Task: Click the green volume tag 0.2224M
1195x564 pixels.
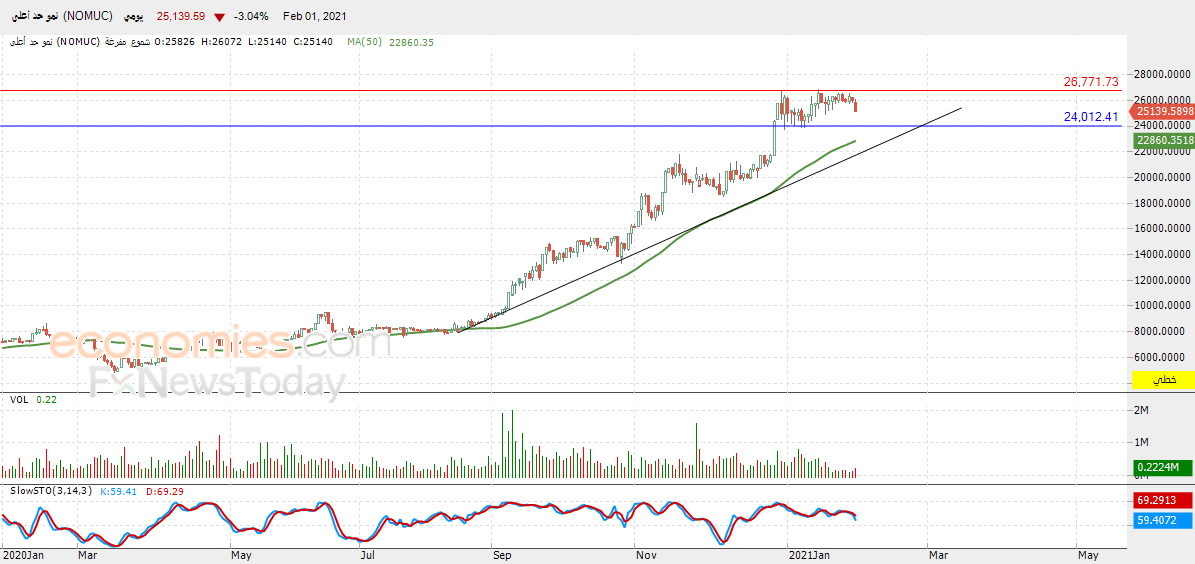Action: click(1163, 467)
